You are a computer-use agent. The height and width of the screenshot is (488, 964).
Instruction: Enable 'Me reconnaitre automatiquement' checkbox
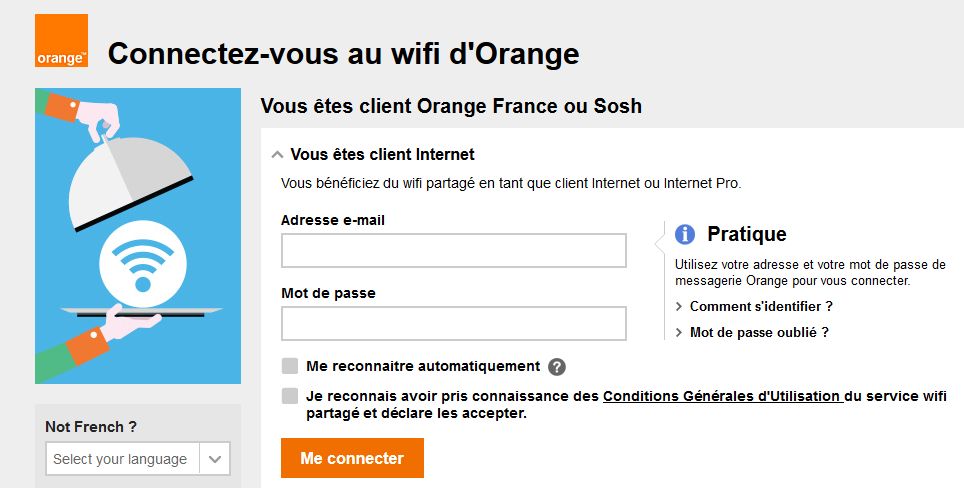[290, 367]
